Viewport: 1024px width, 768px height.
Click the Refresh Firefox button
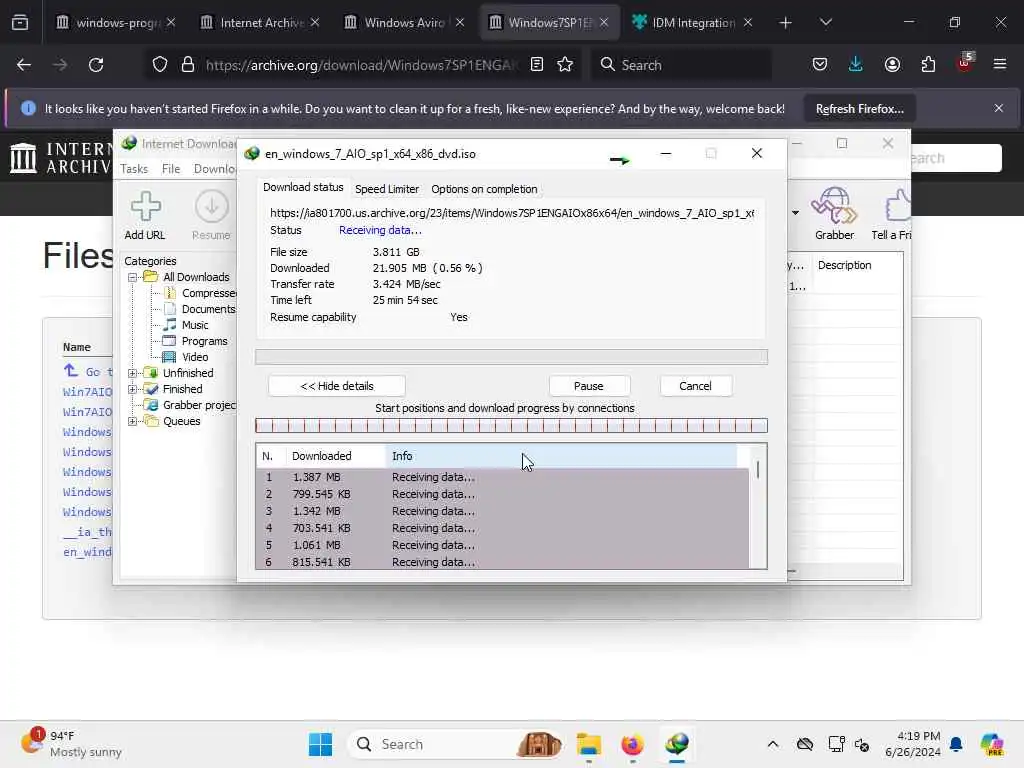point(859,108)
